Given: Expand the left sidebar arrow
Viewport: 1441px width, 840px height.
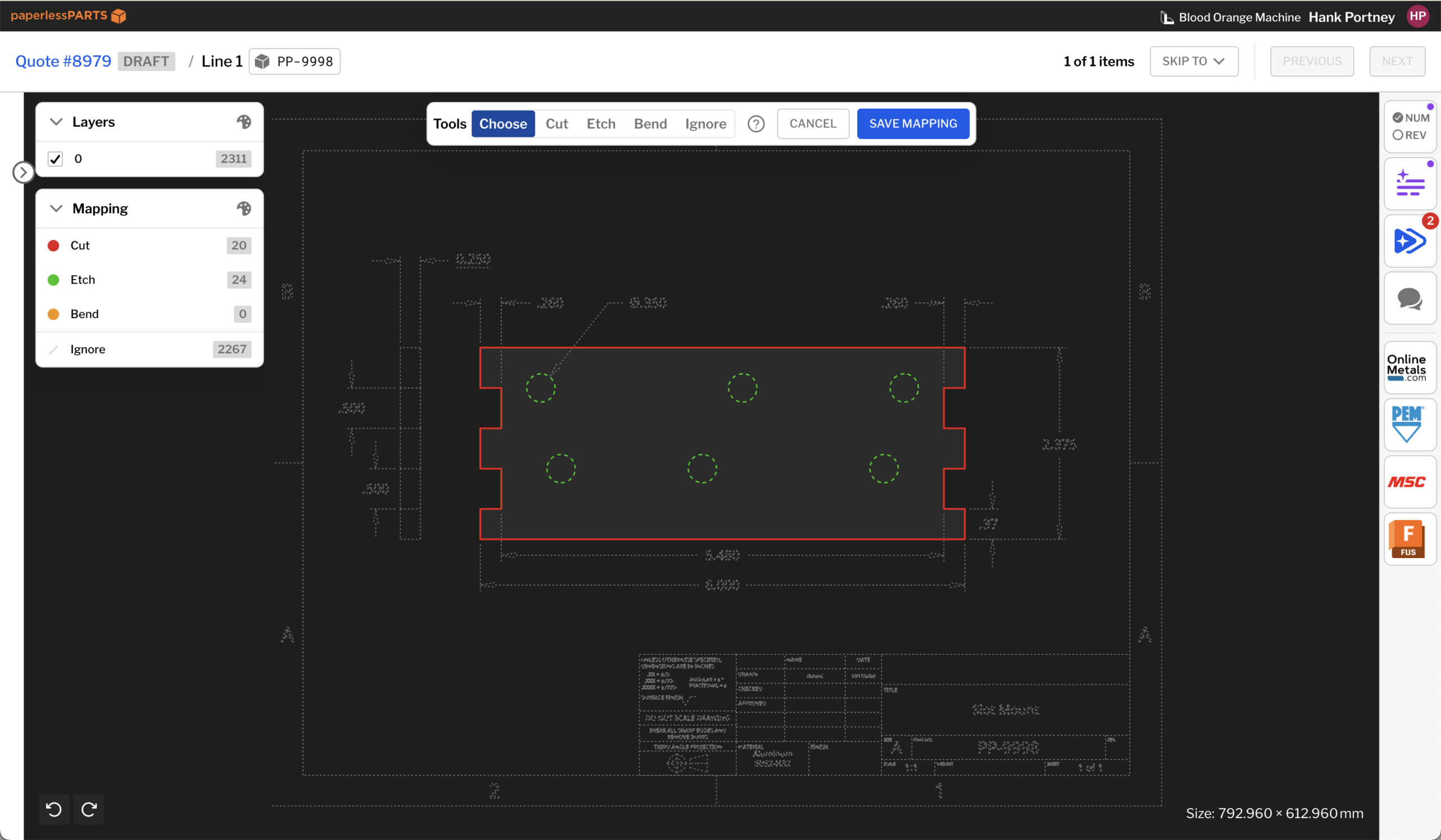Looking at the screenshot, I should click(23, 172).
